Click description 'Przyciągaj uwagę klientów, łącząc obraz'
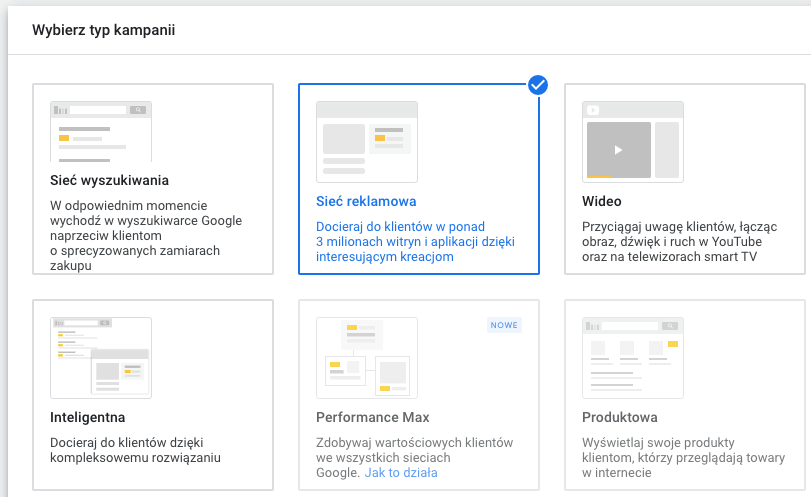The image size is (811, 497). 679,242
